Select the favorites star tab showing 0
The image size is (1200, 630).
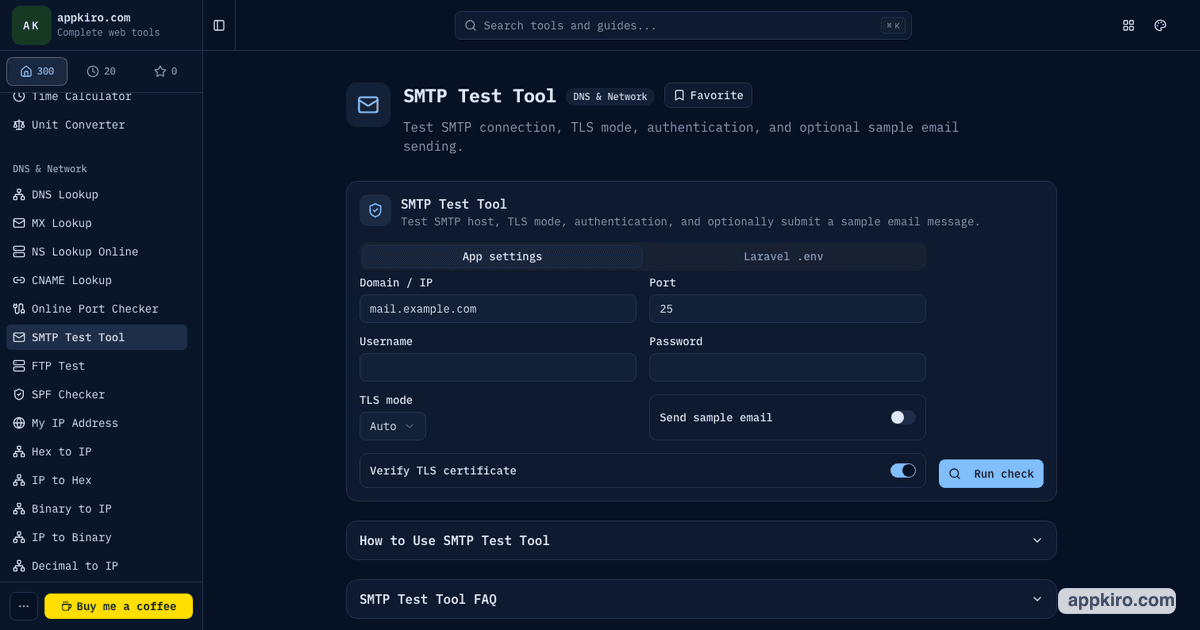tap(166, 71)
